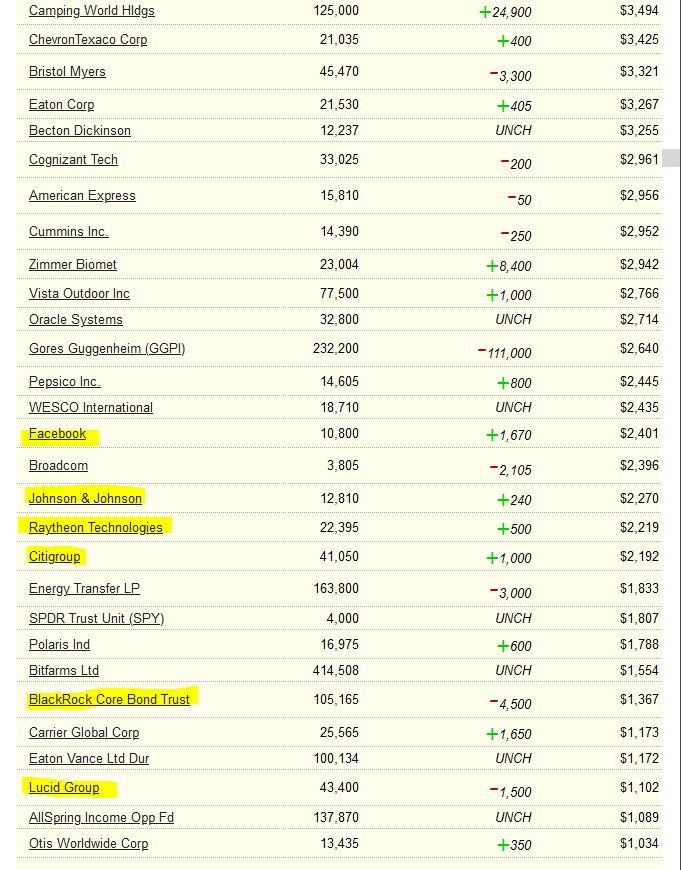Click the $3,425 ChevronTexaco value
The width and height of the screenshot is (681, 870).
(639, 39)
